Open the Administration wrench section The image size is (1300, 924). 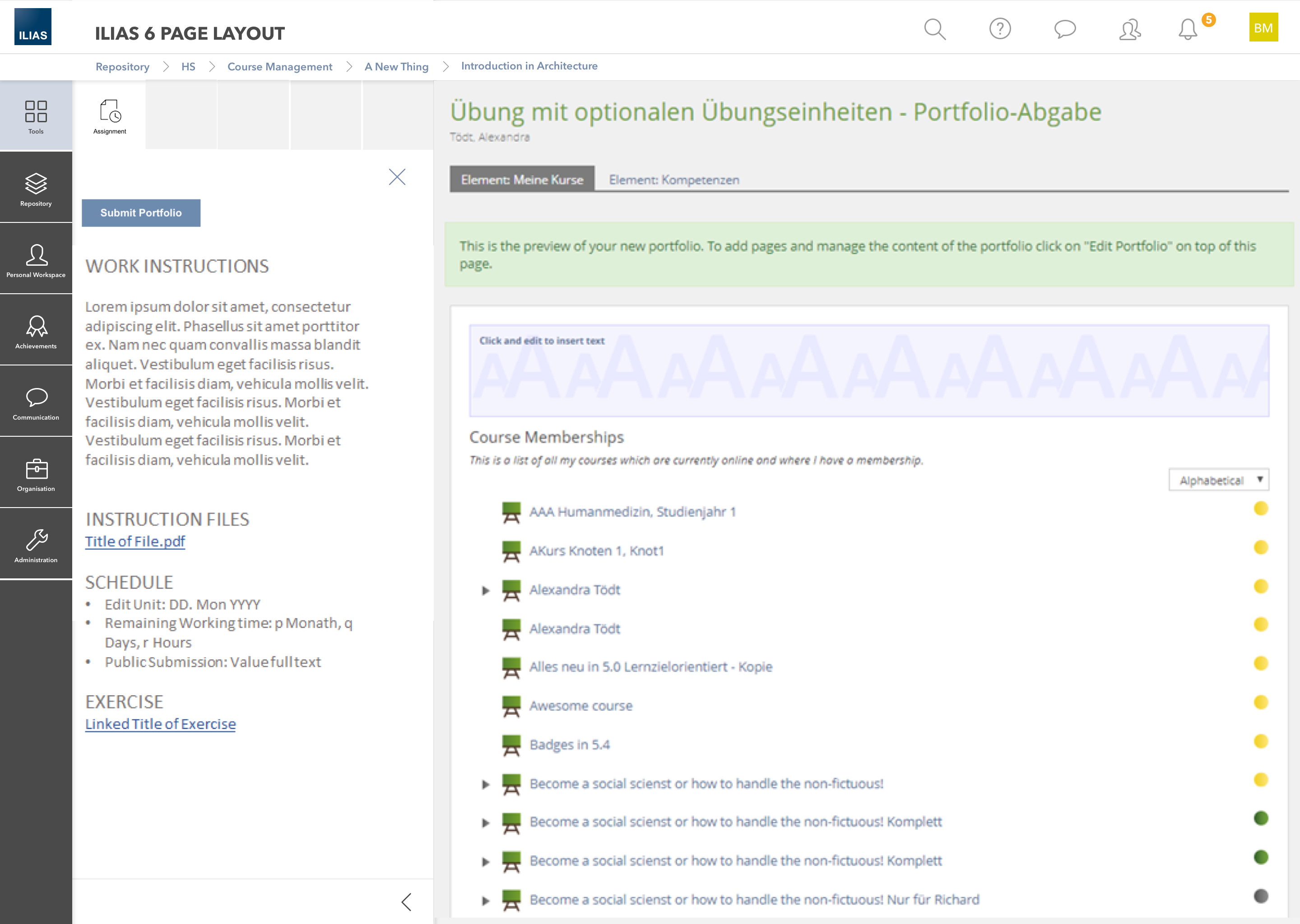click(36, 545)
